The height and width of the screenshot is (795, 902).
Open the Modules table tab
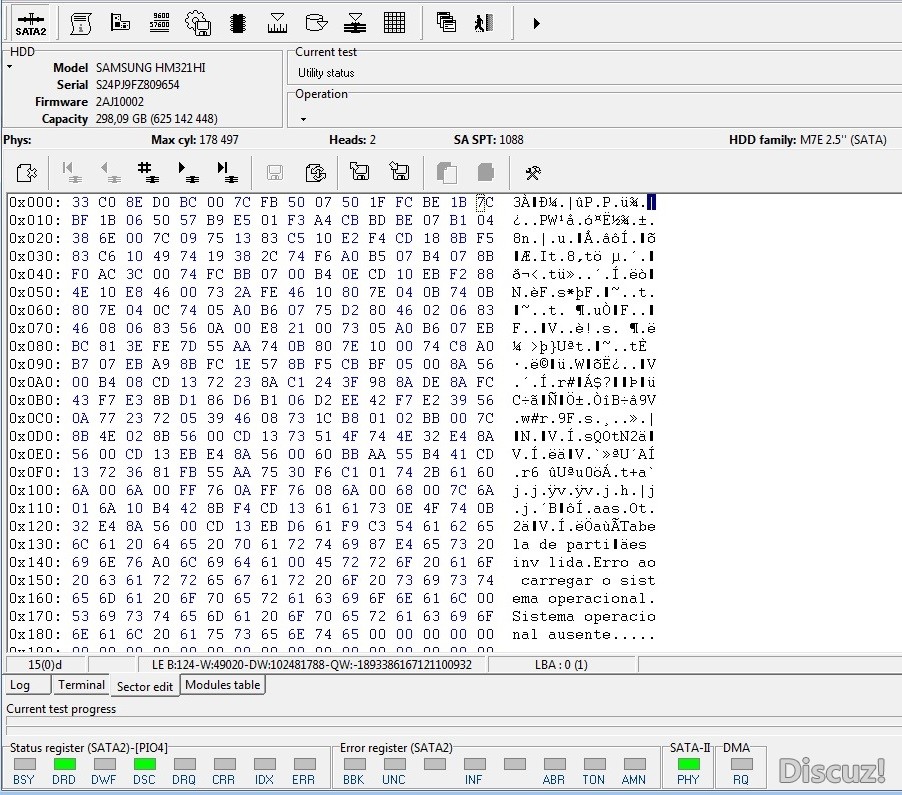(x=223, y=685)
